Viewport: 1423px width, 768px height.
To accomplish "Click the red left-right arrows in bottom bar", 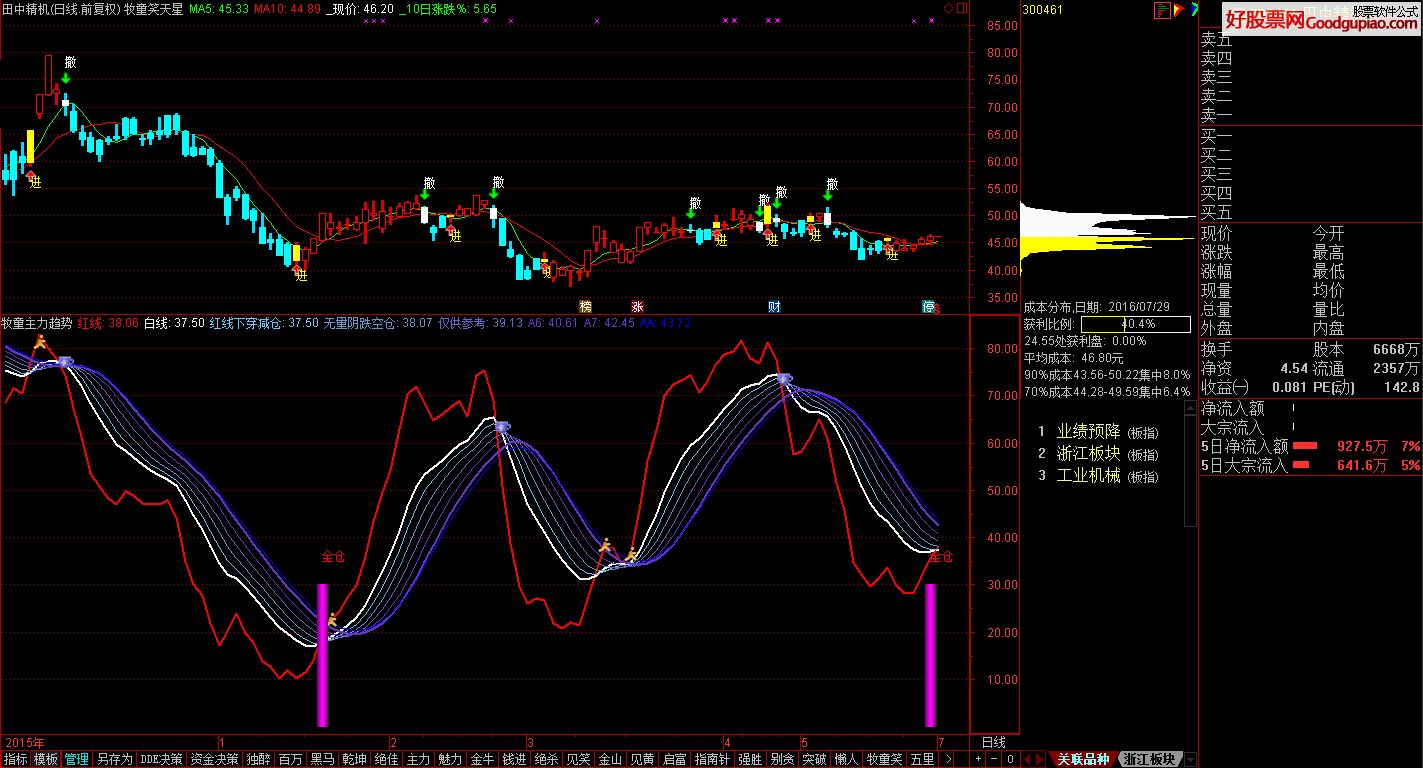I will coord(1033,759).
